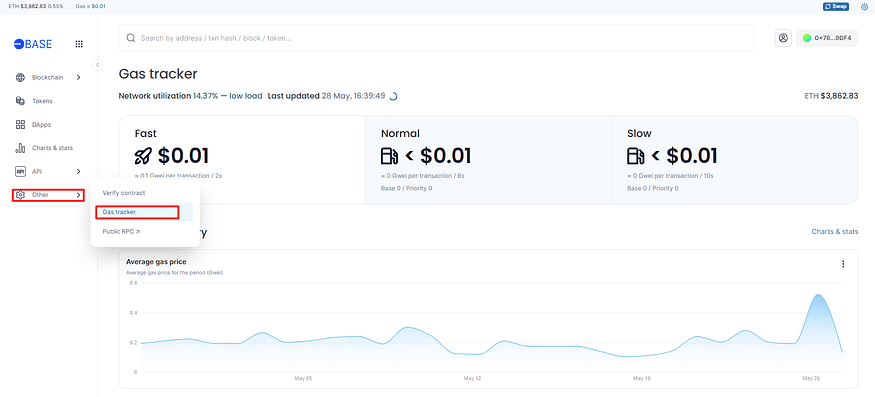Expand the Blockchain menu chevron
Screen dimensions: 875x397
coord(79,78)
